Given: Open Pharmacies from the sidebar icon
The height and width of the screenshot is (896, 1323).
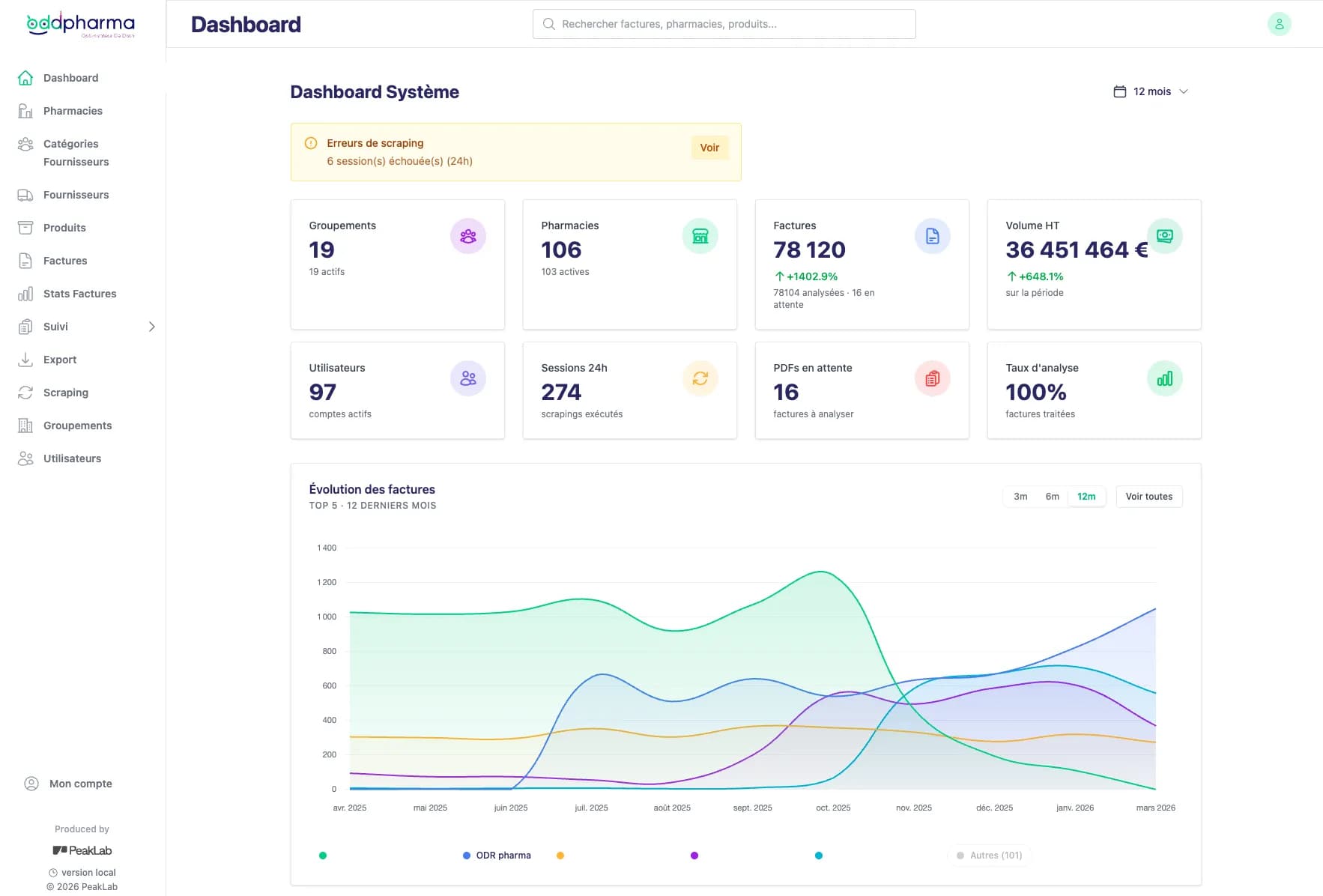Looking at the screenshot, I should pos(25,111).
